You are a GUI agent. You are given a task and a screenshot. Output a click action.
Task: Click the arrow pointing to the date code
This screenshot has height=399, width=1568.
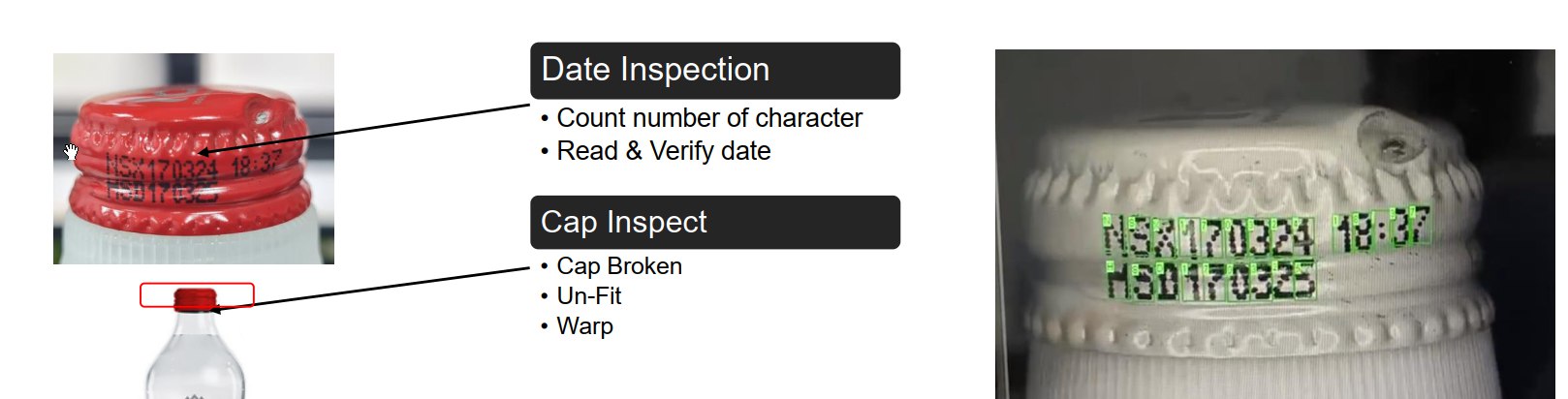pyautogui.click(x=362, y=129)
